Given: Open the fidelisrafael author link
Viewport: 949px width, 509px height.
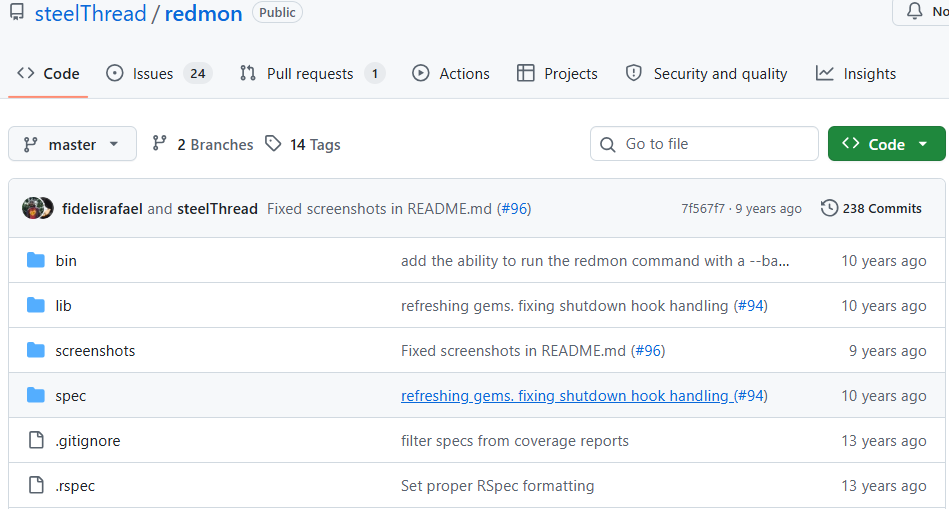Looking at the screenshot, I should pos(102,209).
